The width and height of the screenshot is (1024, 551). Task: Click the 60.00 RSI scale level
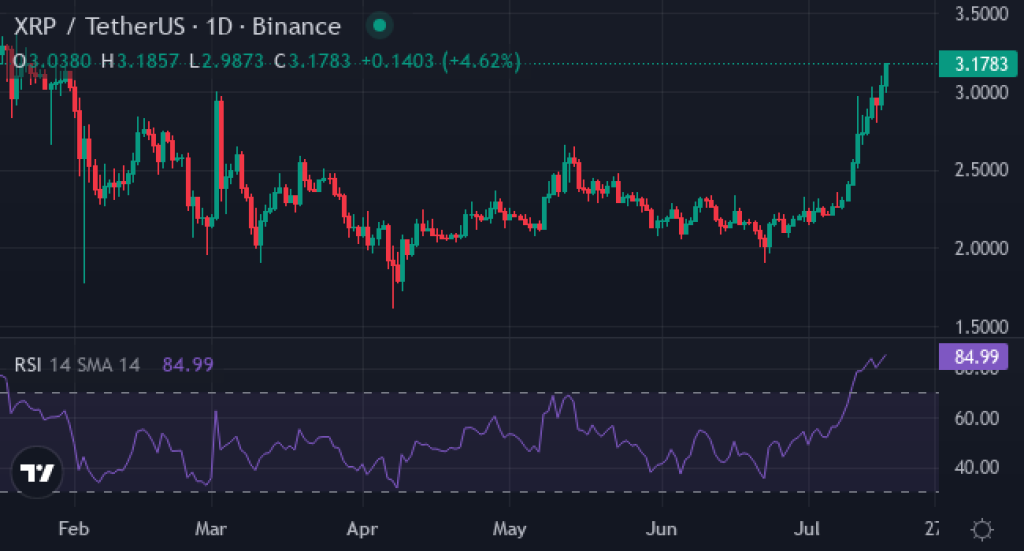[x=977, y=418]
